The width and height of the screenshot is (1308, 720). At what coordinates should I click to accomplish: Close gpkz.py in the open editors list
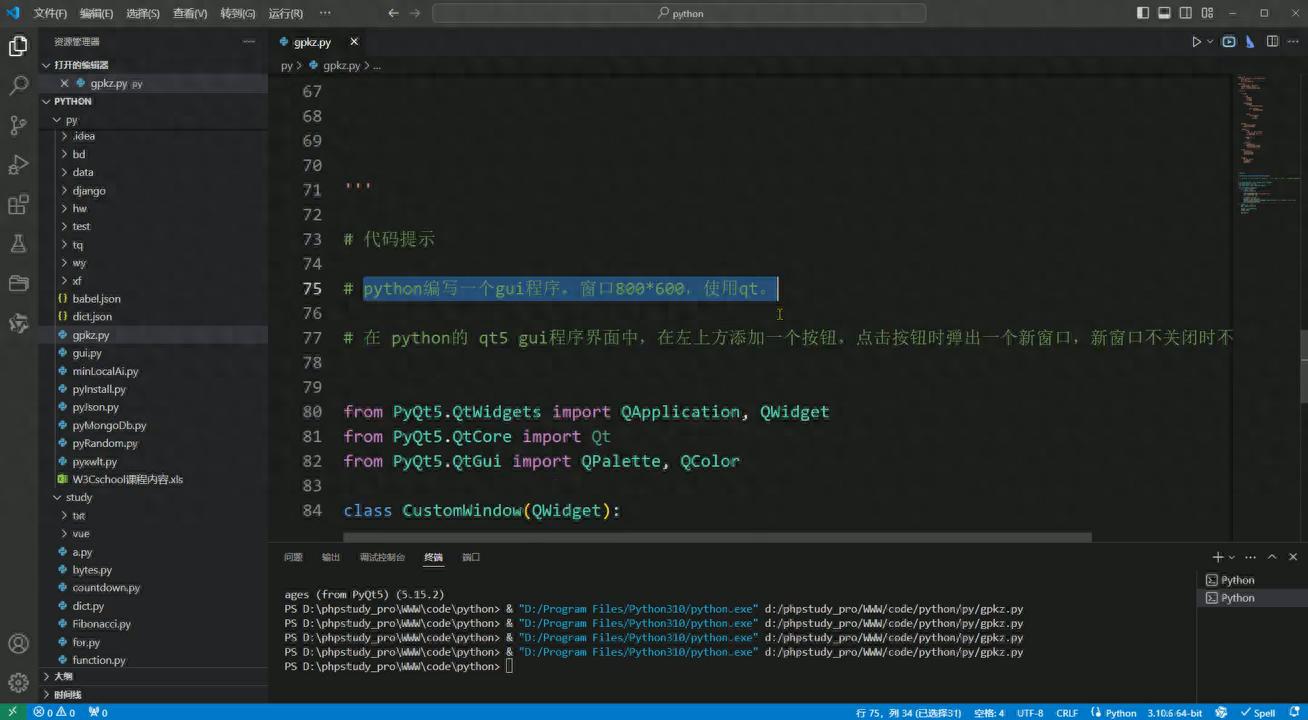coord(64,83)
